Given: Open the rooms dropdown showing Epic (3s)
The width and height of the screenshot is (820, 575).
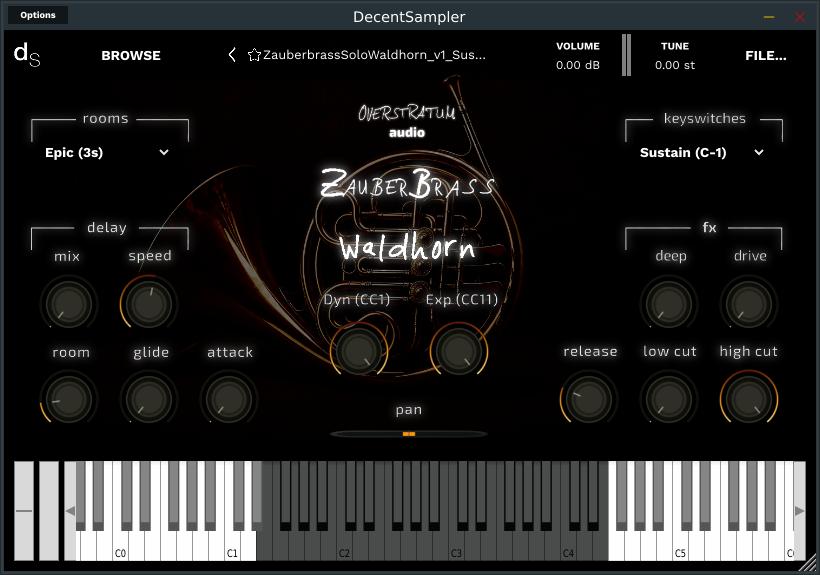Looking at the screenshot, I should point(107,153).
